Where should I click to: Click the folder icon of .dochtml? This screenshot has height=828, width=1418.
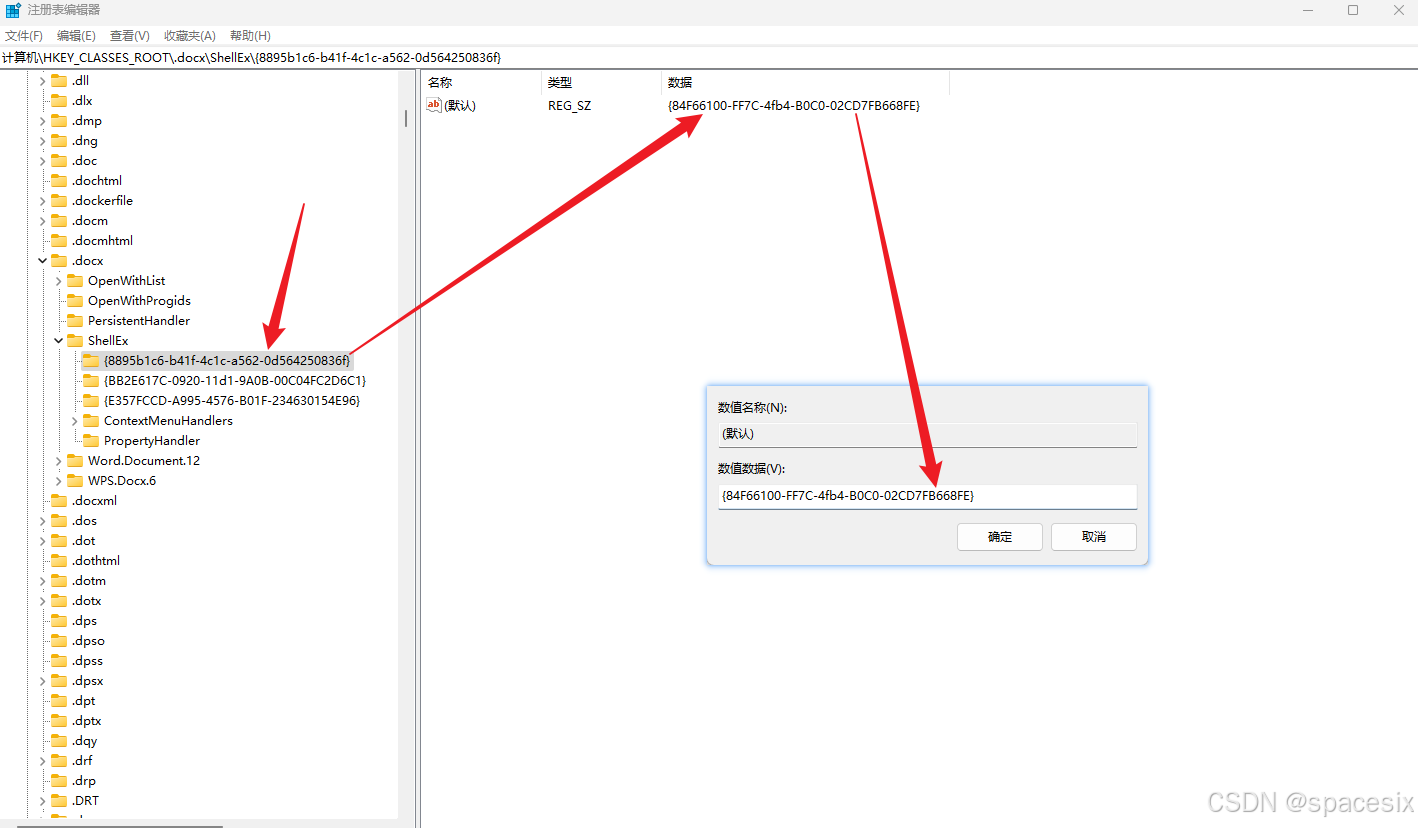pos(59,181)
